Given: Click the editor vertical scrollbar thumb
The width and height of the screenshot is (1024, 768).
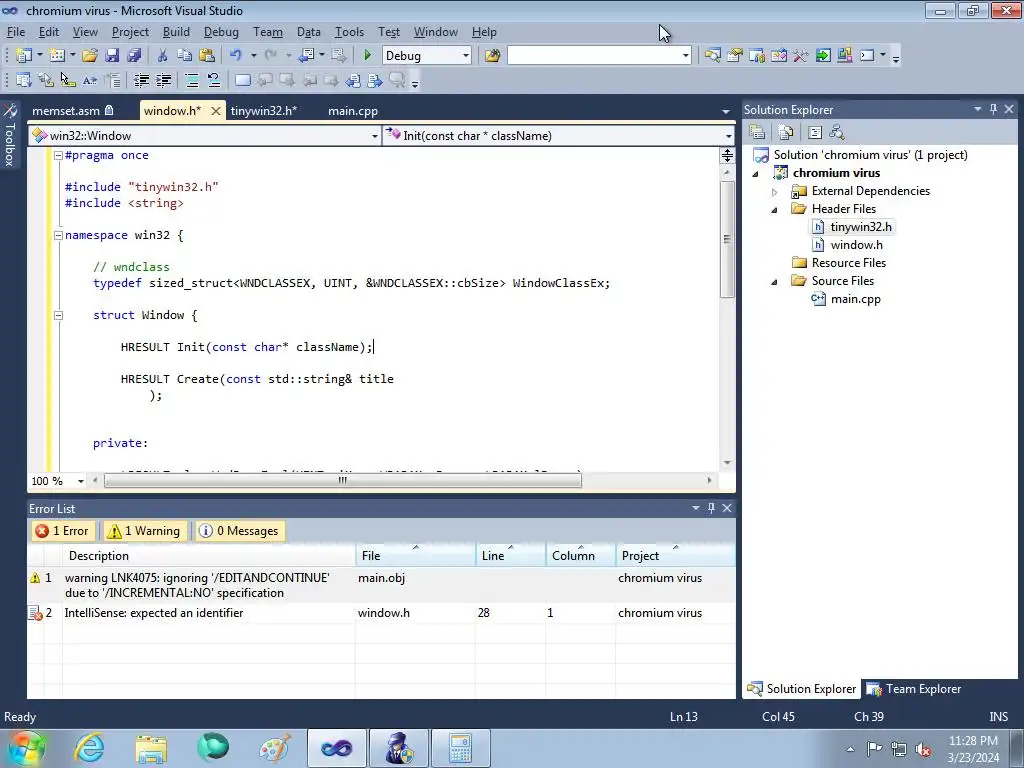Looking at the screenshot, I should click(727, 240).
